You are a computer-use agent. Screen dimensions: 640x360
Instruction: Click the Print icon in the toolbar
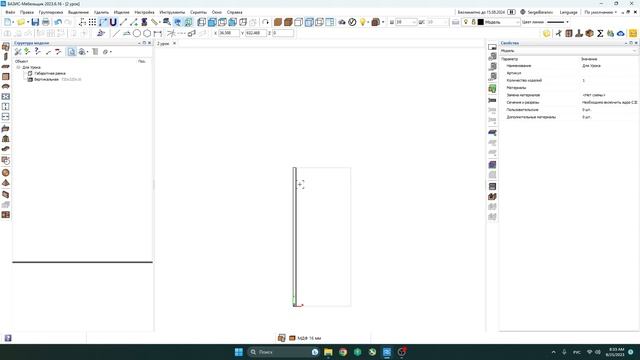click(x=46, y=22)
